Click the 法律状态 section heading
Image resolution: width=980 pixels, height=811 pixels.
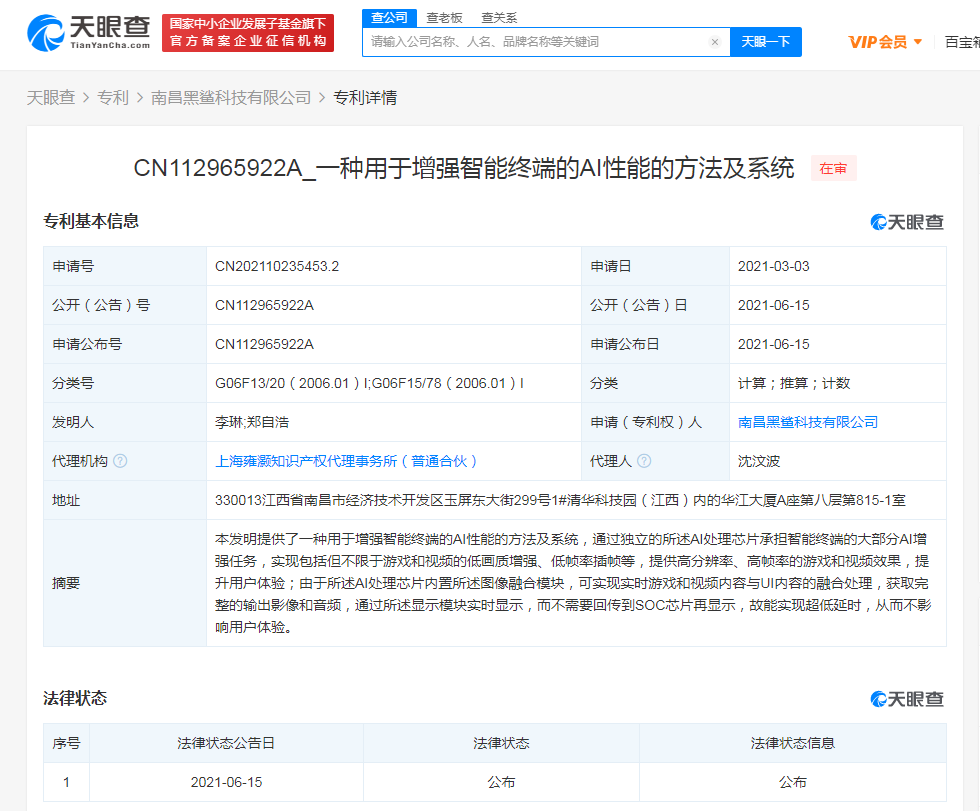[x=75, y=699]
